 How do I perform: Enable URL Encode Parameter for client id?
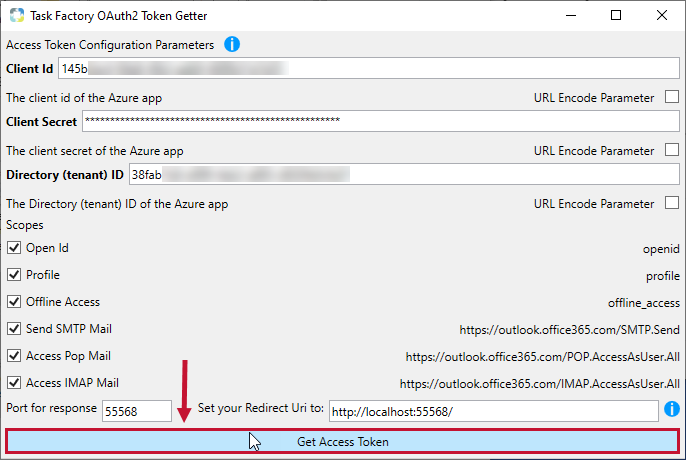pyautogui.click(x=672, y=97)
